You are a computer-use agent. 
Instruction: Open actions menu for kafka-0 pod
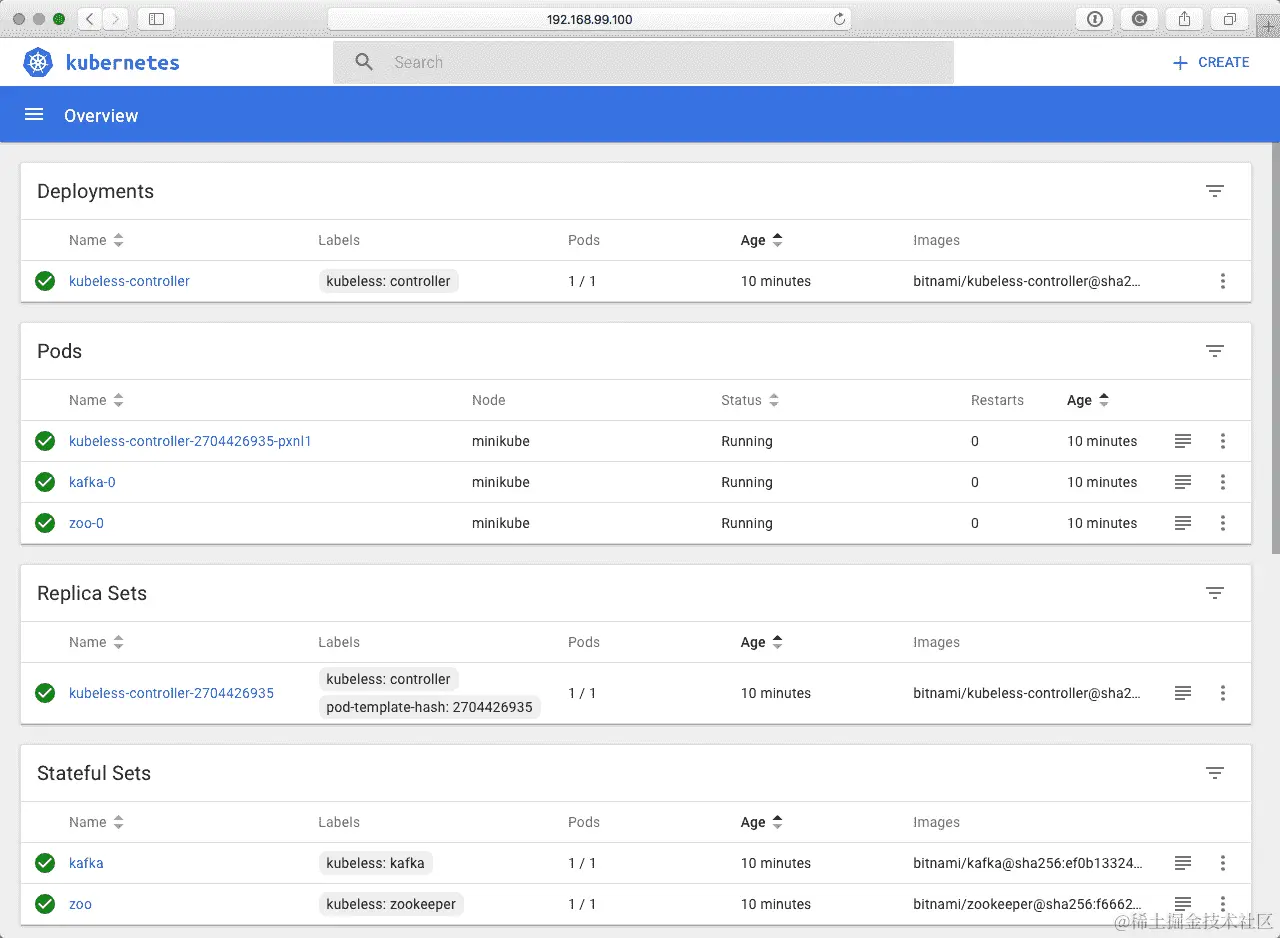click(x=1223, y=482)
